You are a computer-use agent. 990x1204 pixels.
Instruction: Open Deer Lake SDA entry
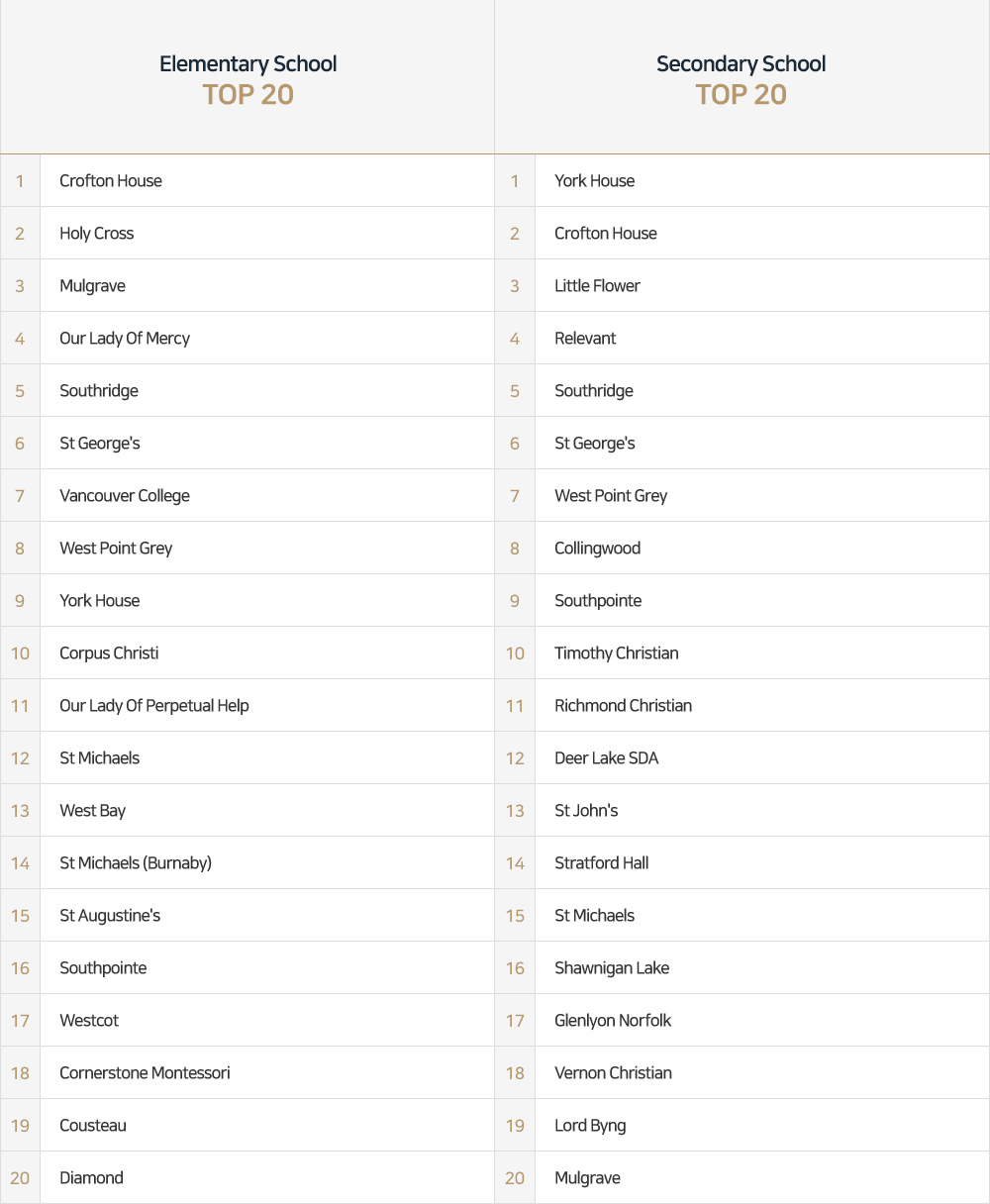click(x=606, y=758)
